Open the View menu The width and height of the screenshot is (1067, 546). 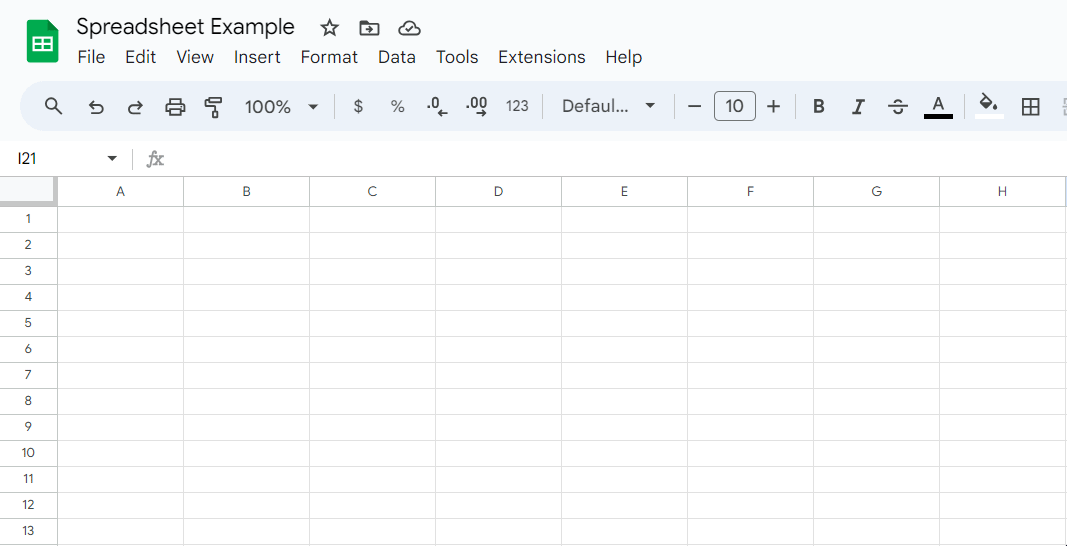point(195,57)
